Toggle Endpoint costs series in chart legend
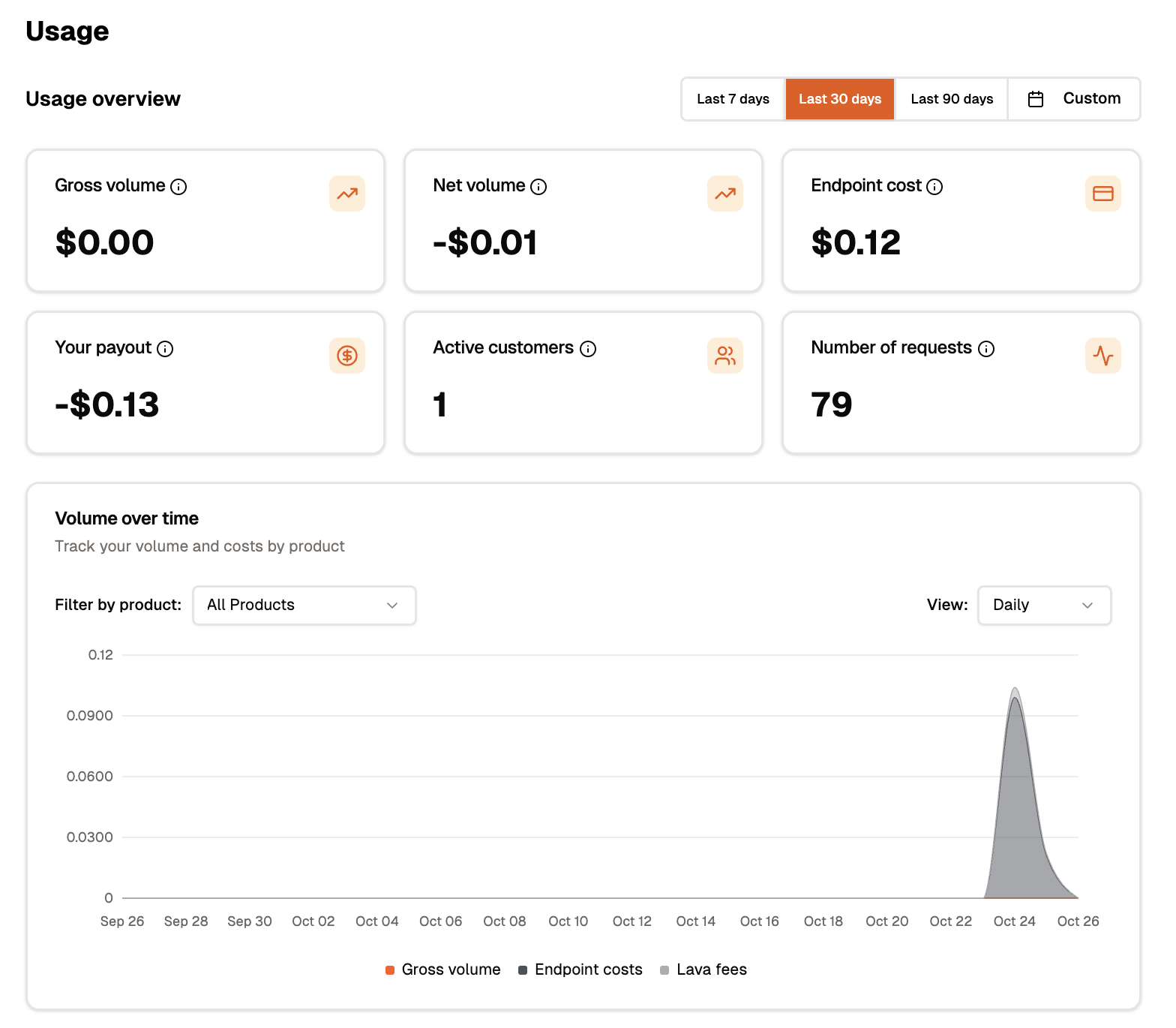The image size is (1176, 1028). coord(580,969)
